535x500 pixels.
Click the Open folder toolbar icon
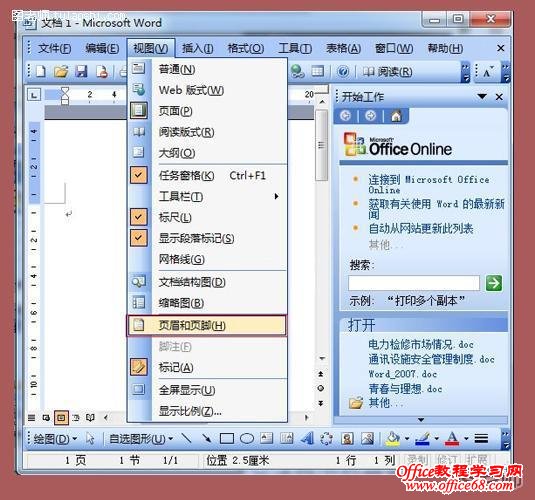[x=61, y=71]
